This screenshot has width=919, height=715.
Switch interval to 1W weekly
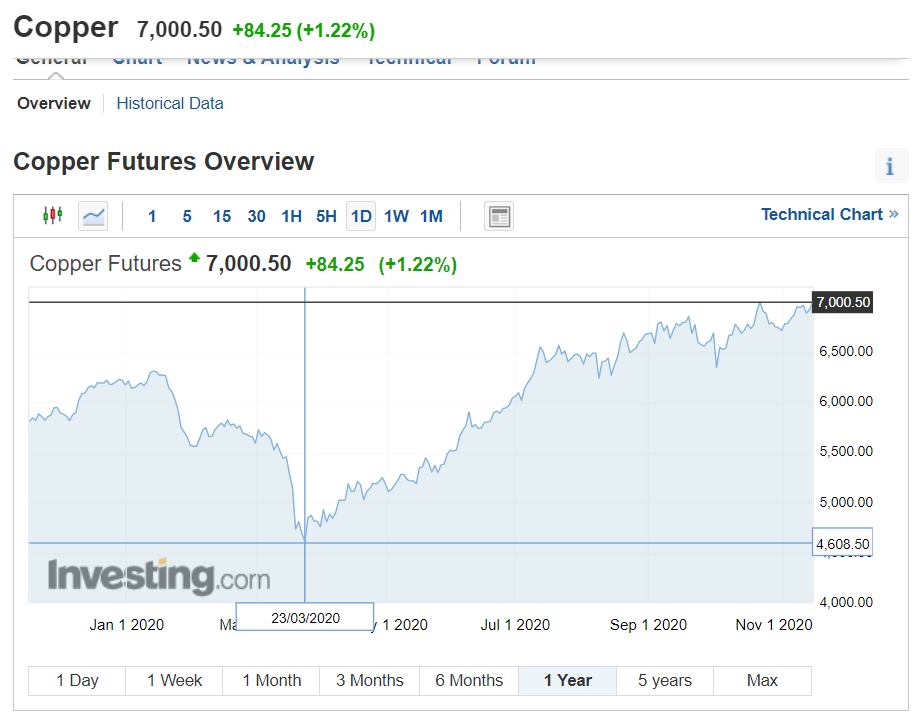396,216
